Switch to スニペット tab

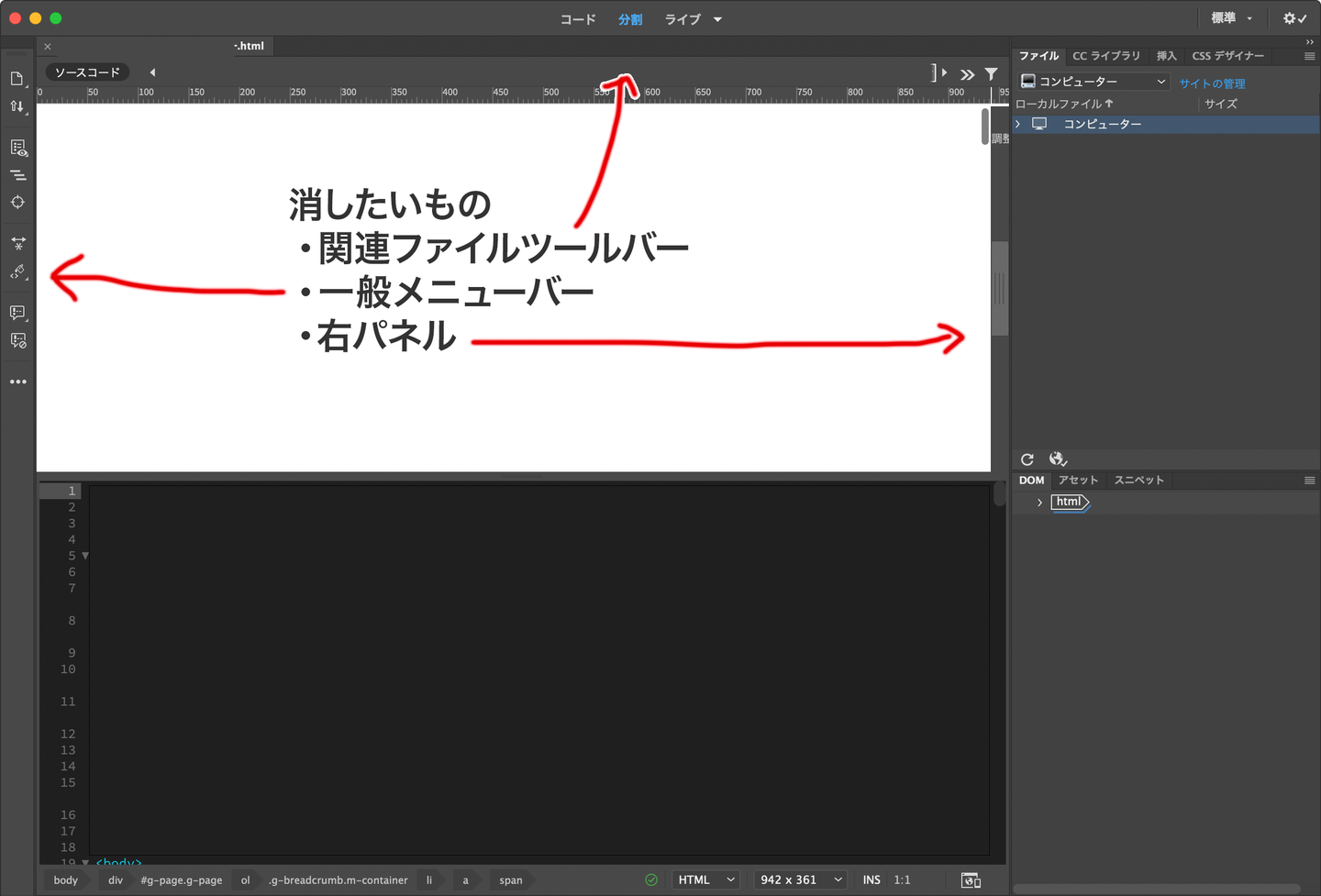pyautogui.click(x=1138, y=481)
